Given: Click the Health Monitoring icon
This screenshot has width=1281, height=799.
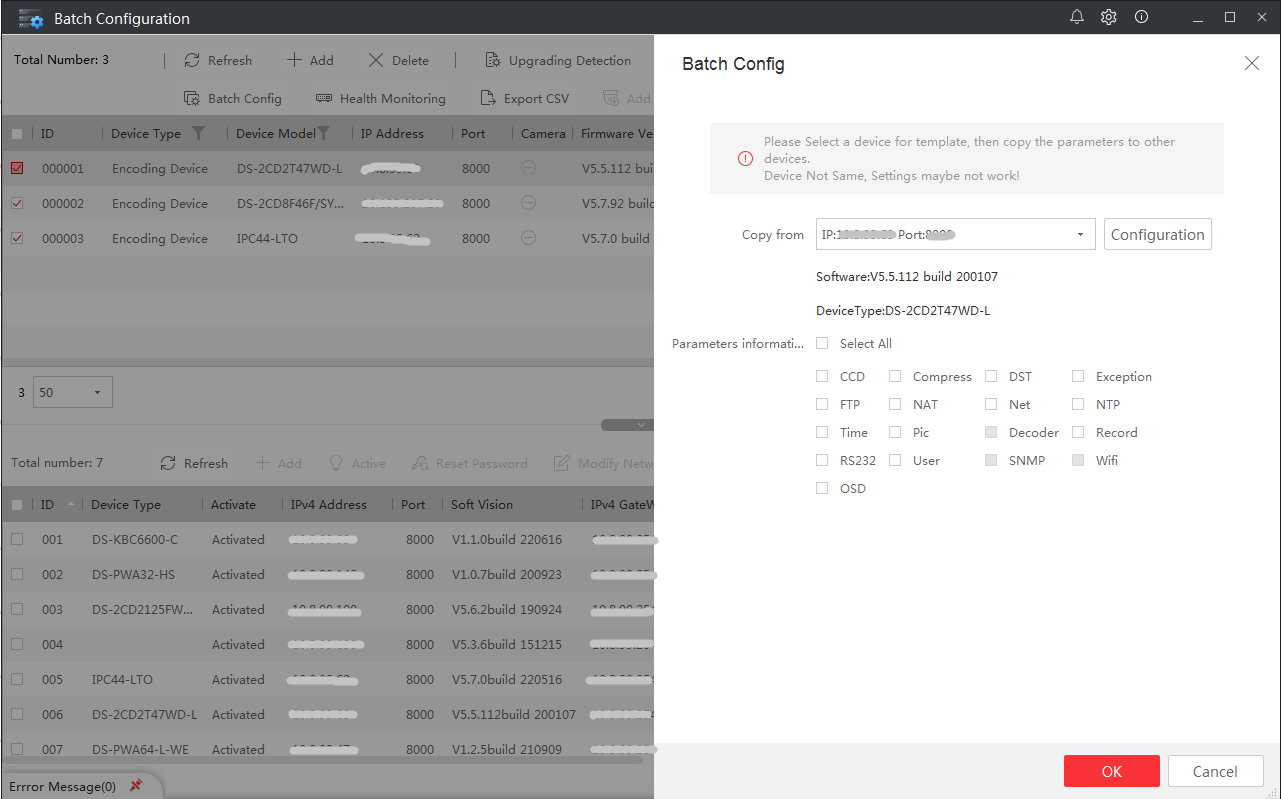Looking at the screenshot, I should (324, 98).
